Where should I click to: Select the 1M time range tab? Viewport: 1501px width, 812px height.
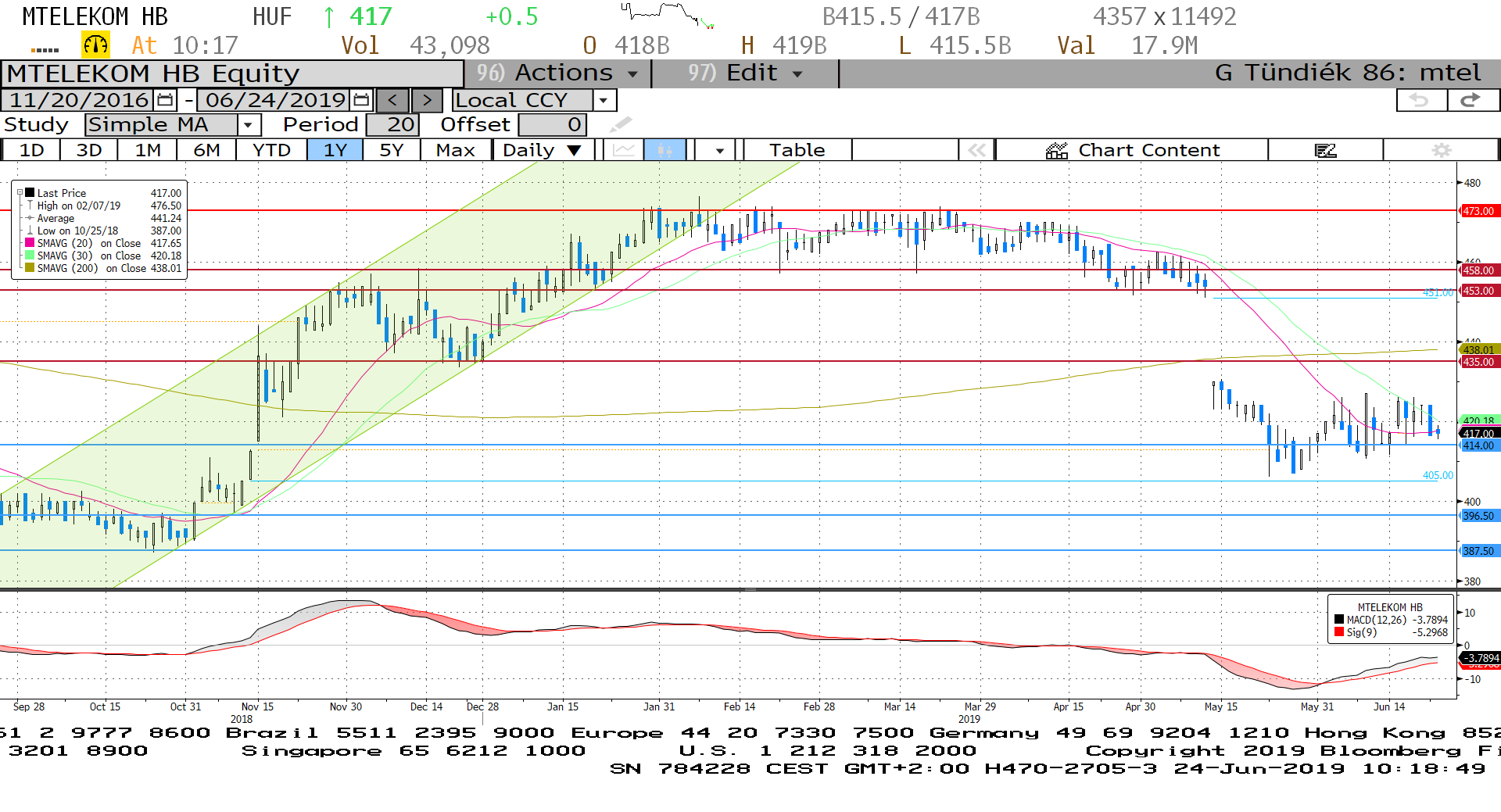(148, 150)
